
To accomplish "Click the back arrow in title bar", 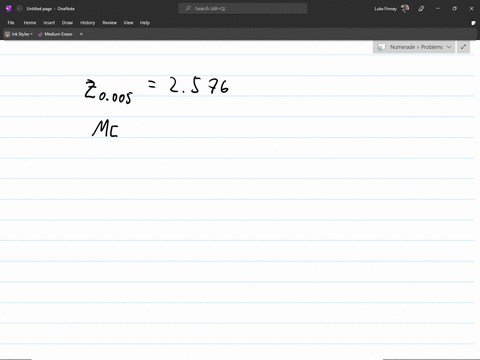I will 19,9.
